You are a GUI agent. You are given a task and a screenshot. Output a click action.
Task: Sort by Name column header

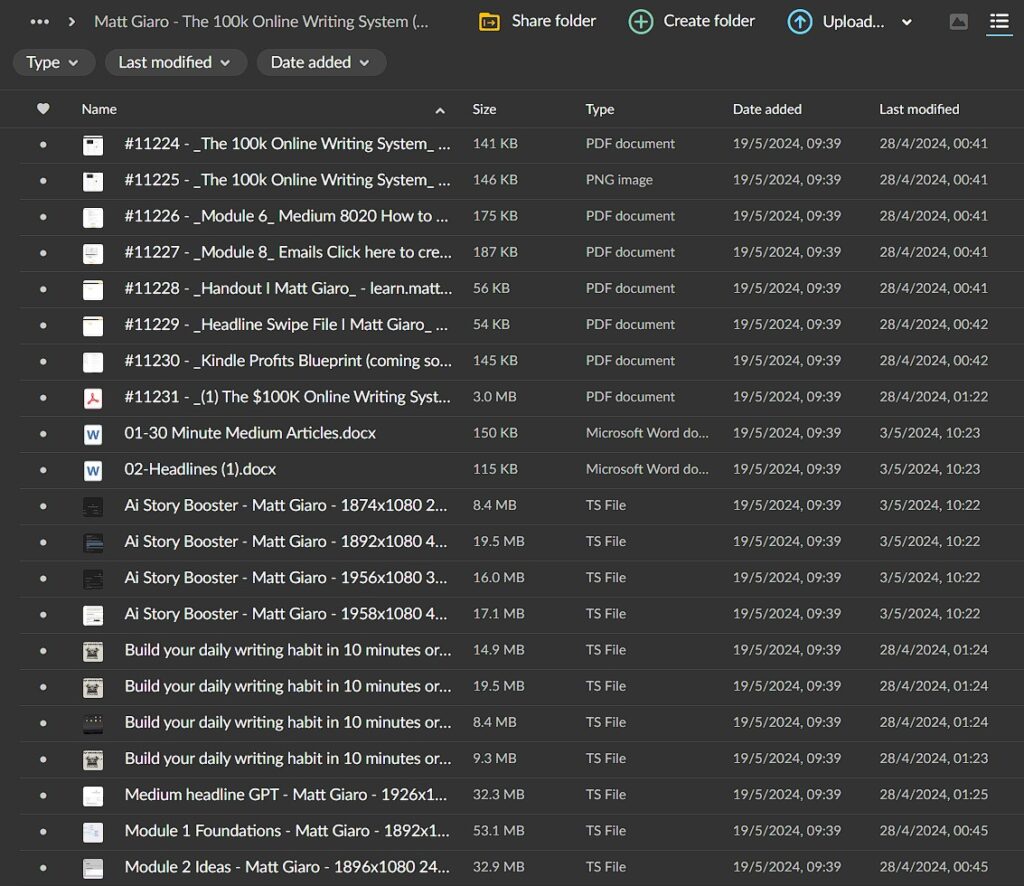click(99, 109)
